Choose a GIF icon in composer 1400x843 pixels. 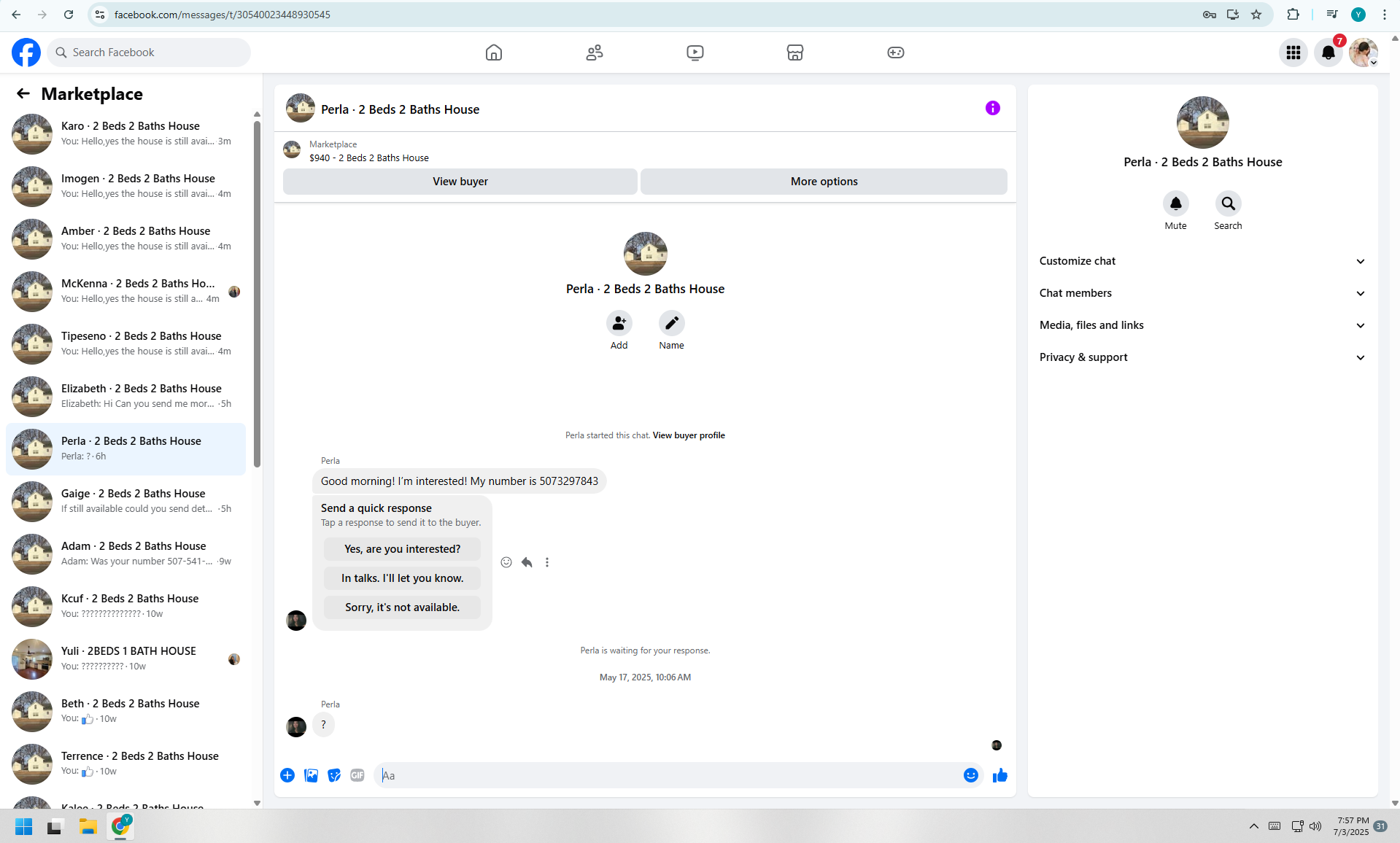tap(357, 775)
